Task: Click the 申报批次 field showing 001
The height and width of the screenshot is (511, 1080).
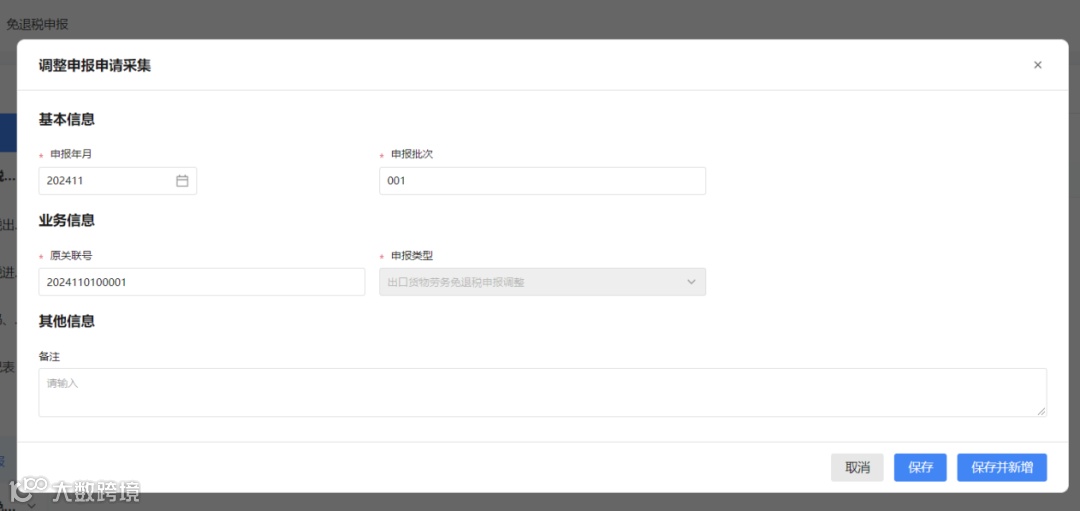Action: [542, 181]
